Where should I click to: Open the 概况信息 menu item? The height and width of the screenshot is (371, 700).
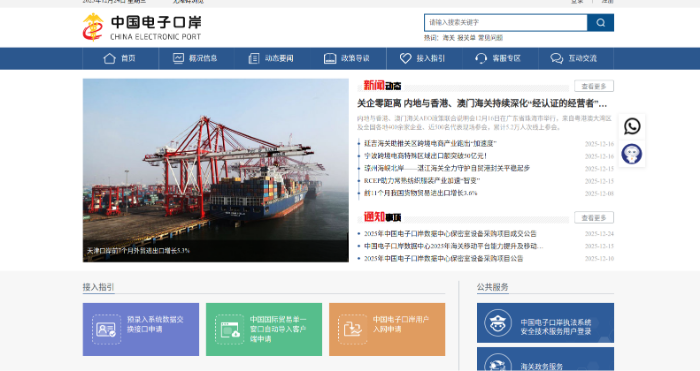click(x=203, y=58)
